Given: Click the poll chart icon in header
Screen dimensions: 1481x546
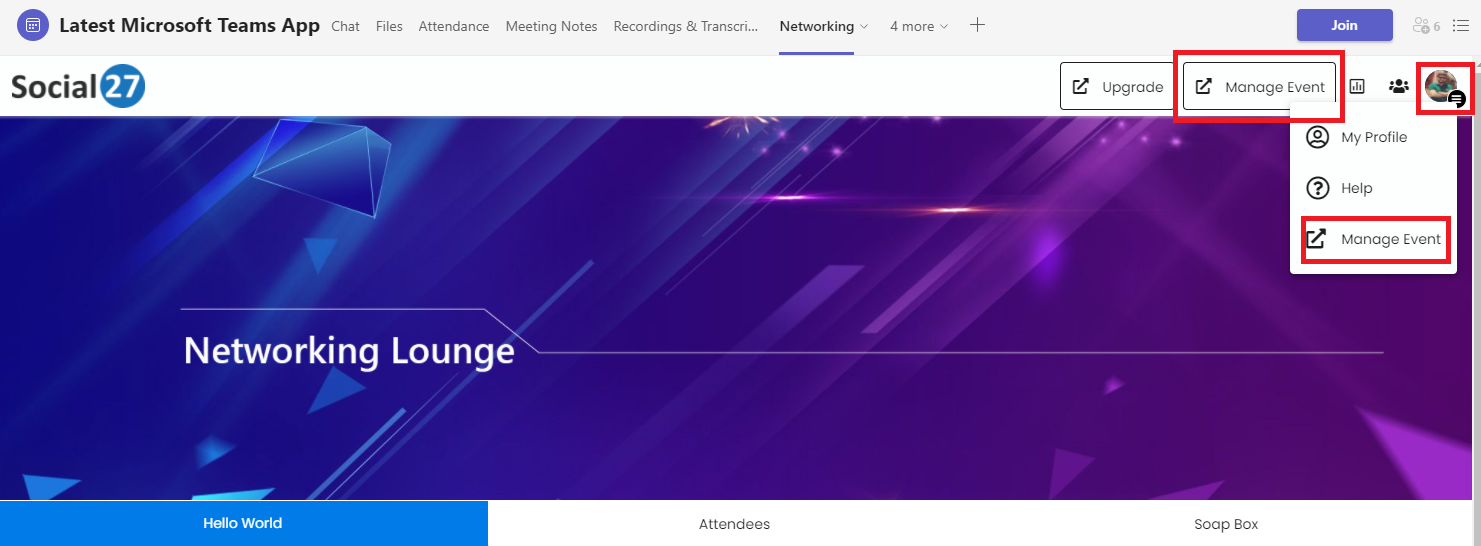Looking at the screenshot, I should [1357, 87].
